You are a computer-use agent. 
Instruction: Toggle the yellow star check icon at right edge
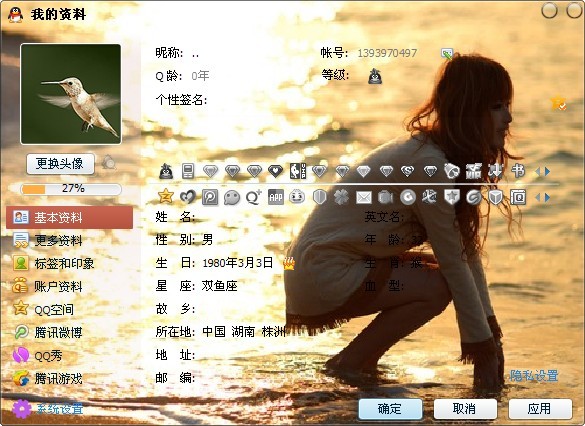(x=559, y=103)
